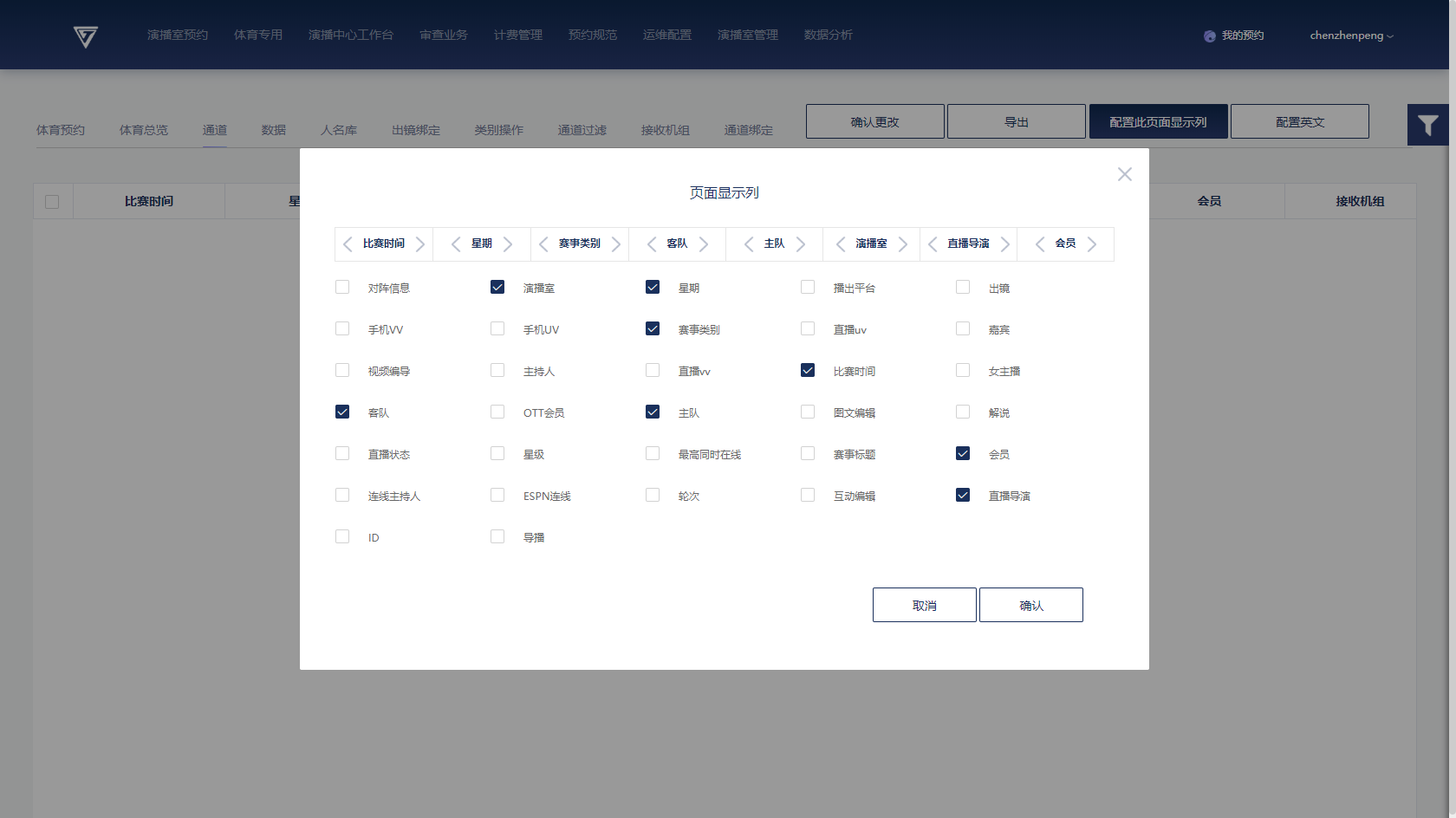Move 演播室 column right with arrow
1456x818 pixels.
pos(903,244)
